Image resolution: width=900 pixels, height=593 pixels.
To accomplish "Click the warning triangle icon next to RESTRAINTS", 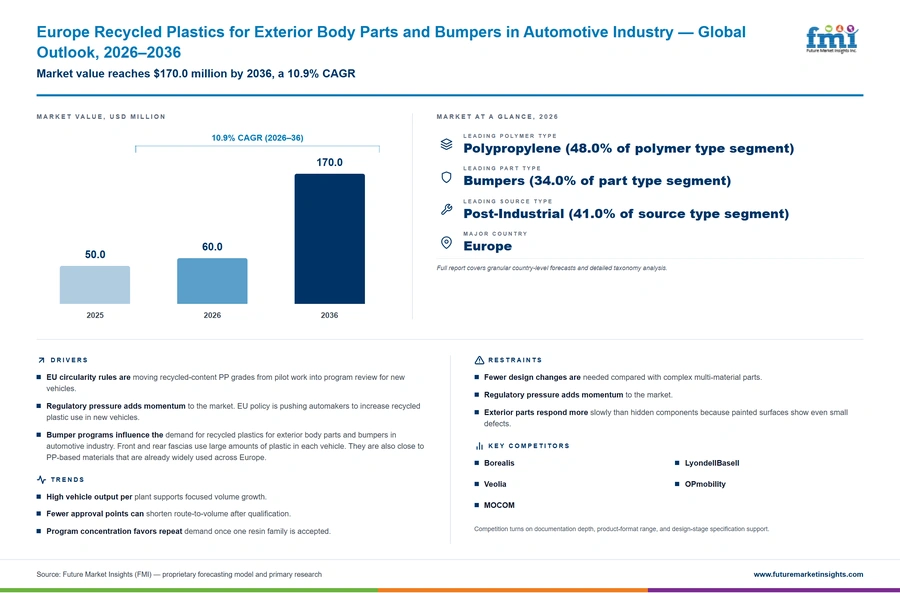I will [479, 361].
